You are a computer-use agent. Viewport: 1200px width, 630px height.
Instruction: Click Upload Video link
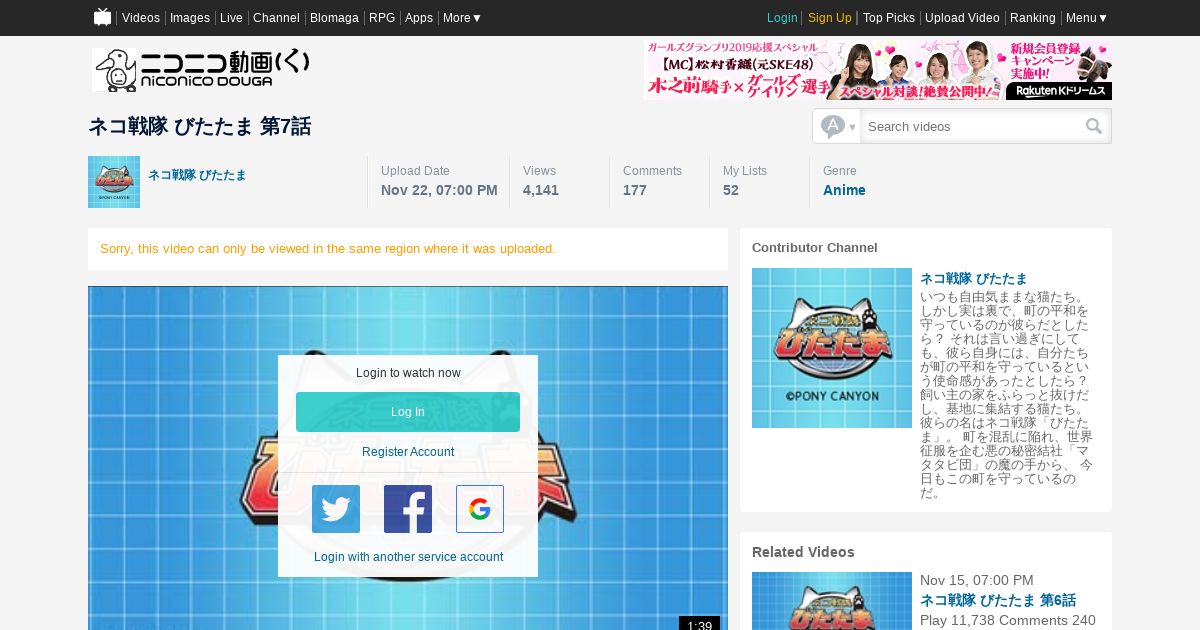(962, 18)
